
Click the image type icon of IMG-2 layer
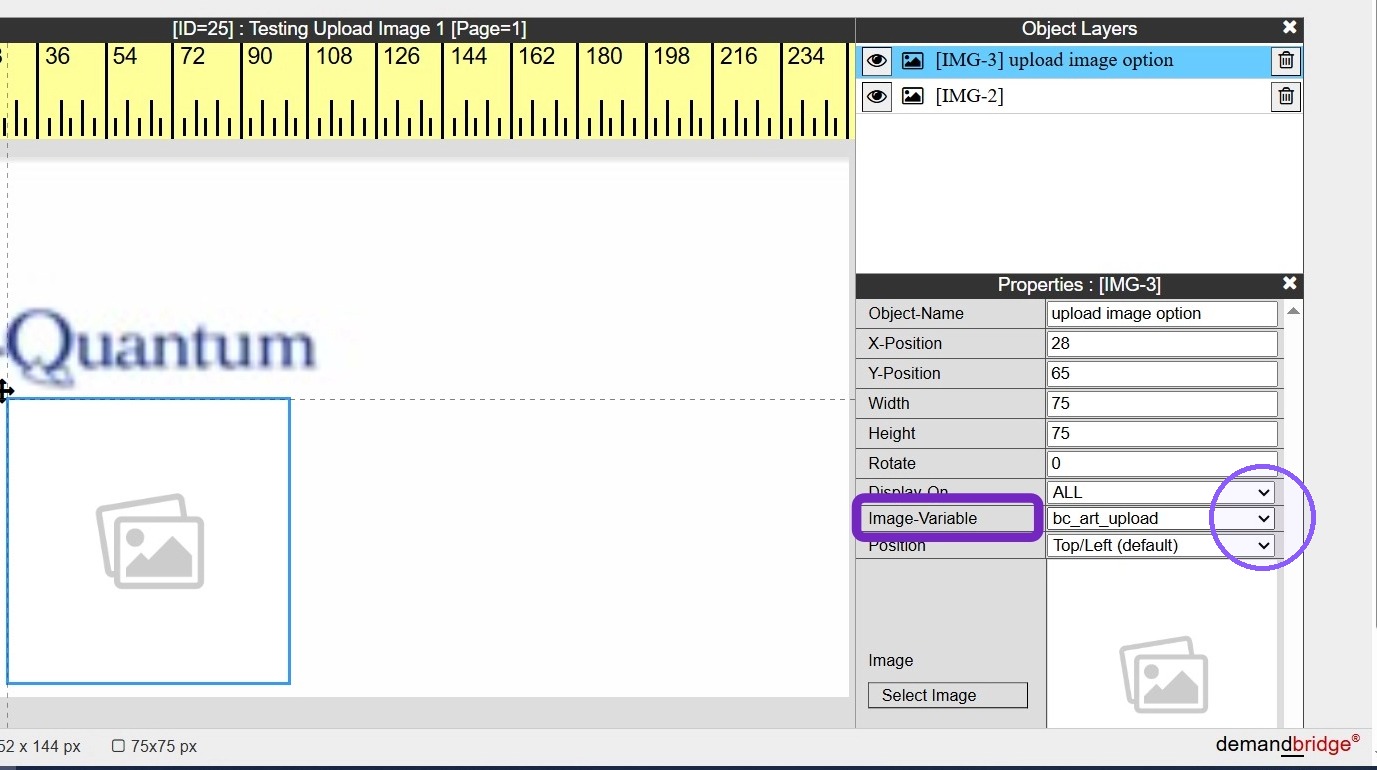click(x=912, y=97)
